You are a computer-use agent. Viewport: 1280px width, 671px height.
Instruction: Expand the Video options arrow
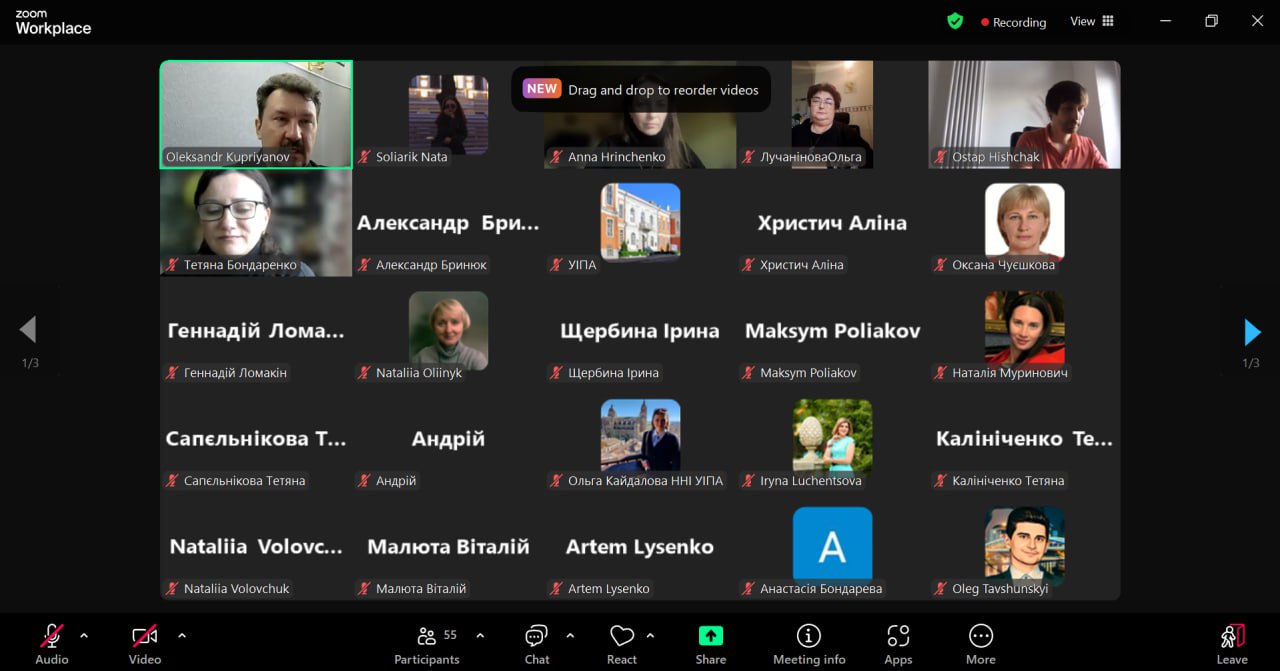[x=181, y=635]
